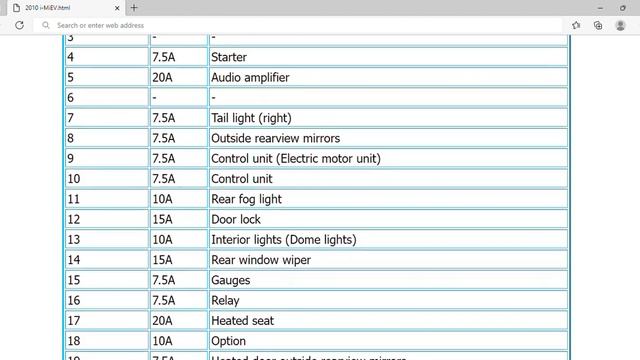Click the 7.5A rating for Relay
Image resolution: width=640 pixels, height=360 pixels.
pyautogui.click(x=179, y=300)
